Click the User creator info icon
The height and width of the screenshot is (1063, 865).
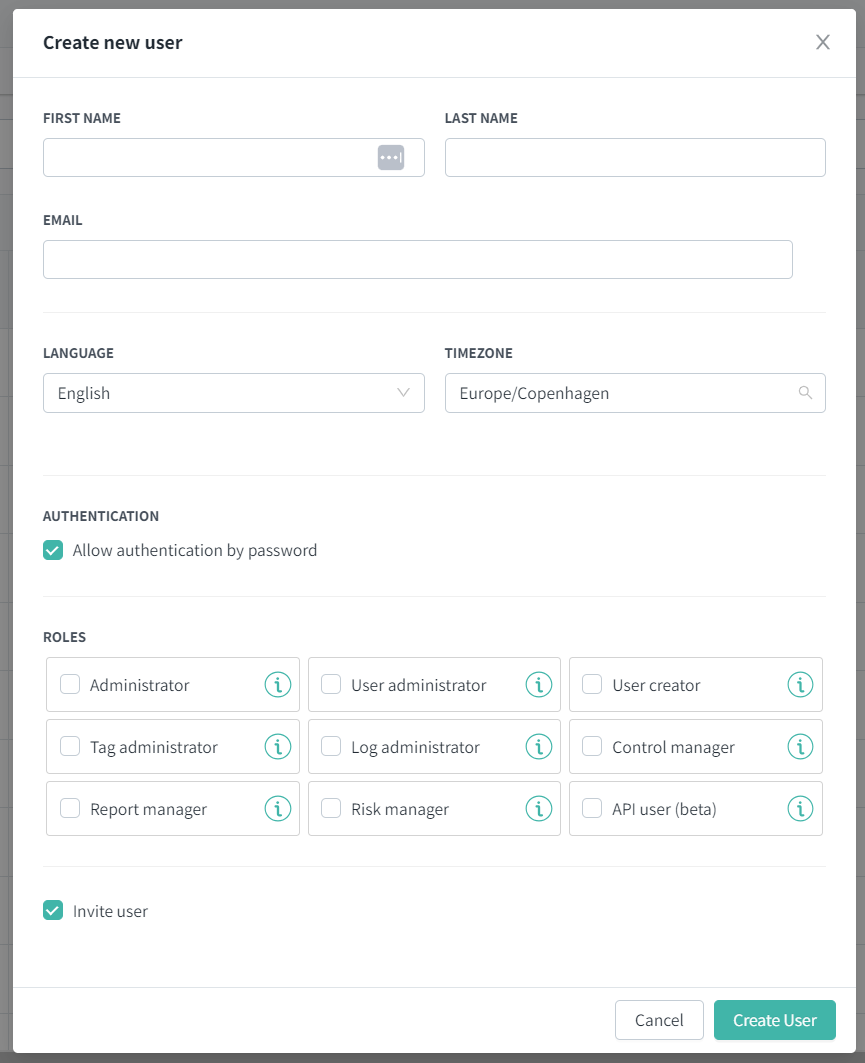pyautogui.click(x=800, y=685)
